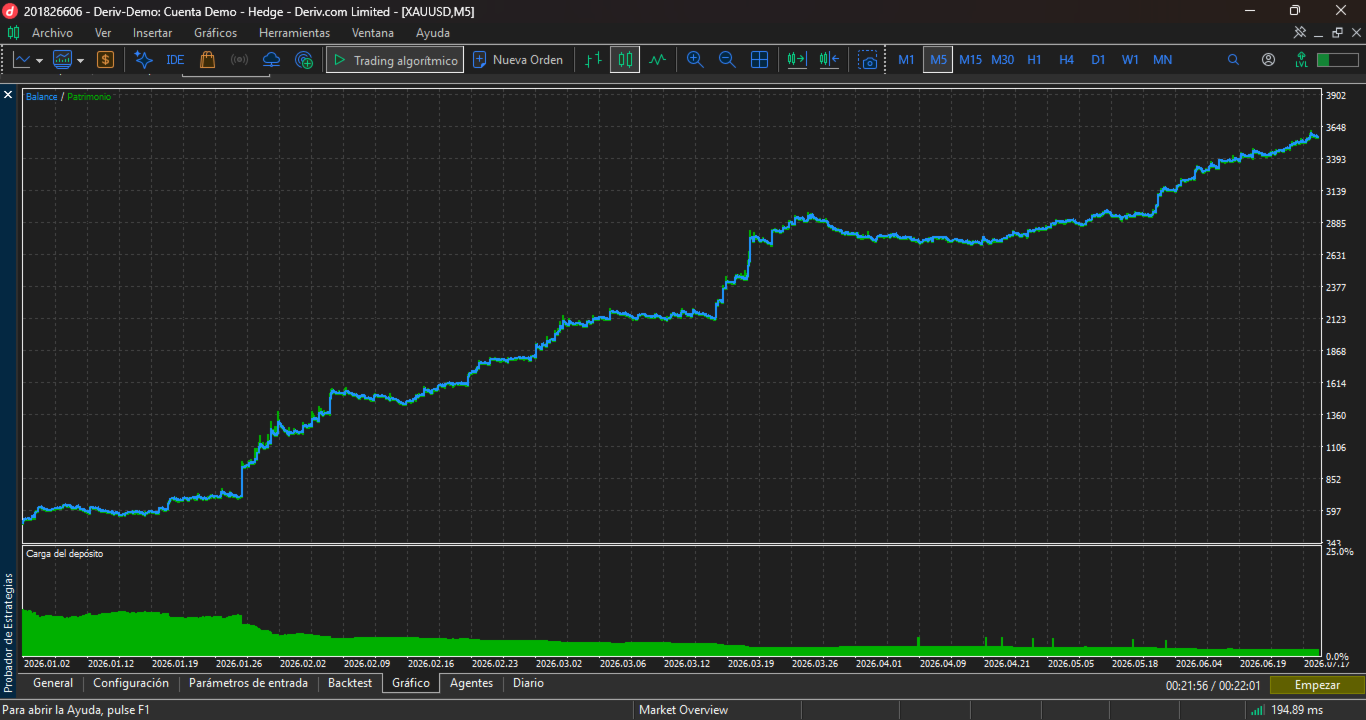Expand the profiles dropdown arrow
This screenshot has width=1366, height=720.
click(80, 60)
